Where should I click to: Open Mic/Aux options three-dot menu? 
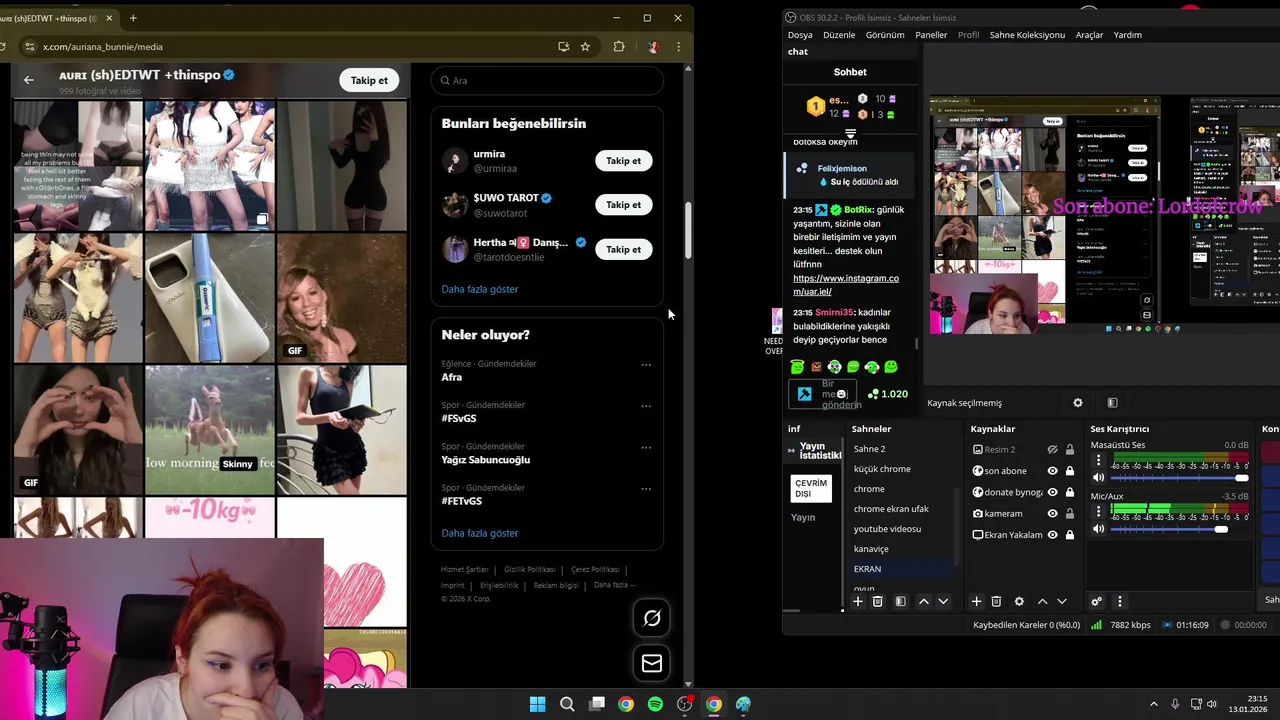(x=1098, y=511)
